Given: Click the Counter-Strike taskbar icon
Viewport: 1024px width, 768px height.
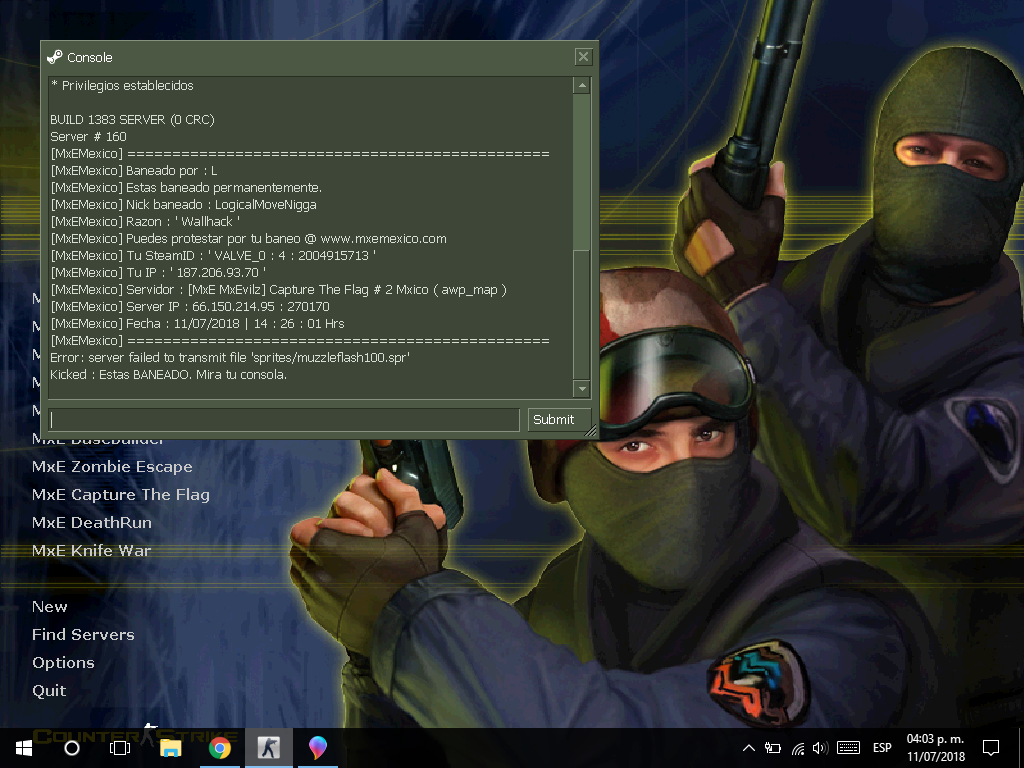Looking at the screenshot, I should pos(268,748).
